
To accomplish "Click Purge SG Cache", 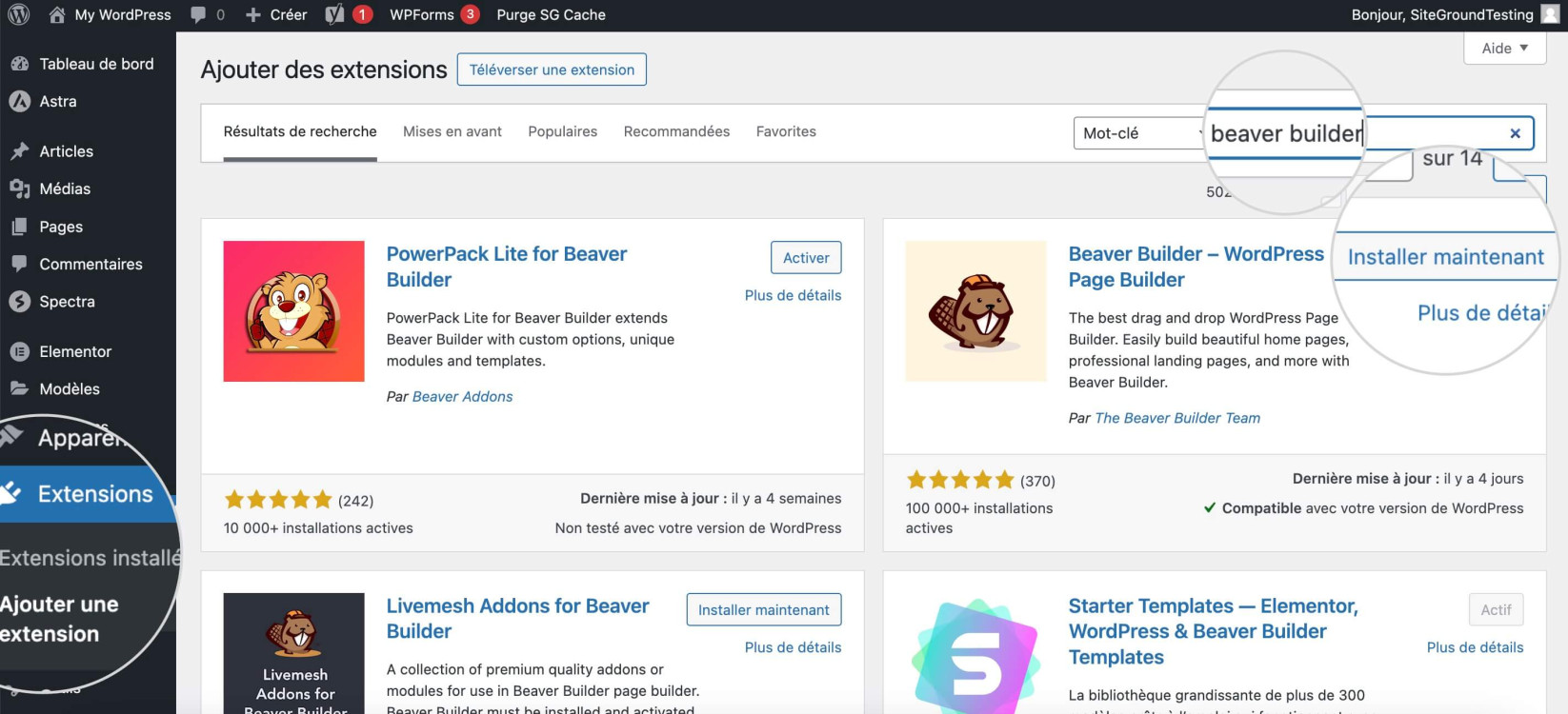I will tap(551, 14).
